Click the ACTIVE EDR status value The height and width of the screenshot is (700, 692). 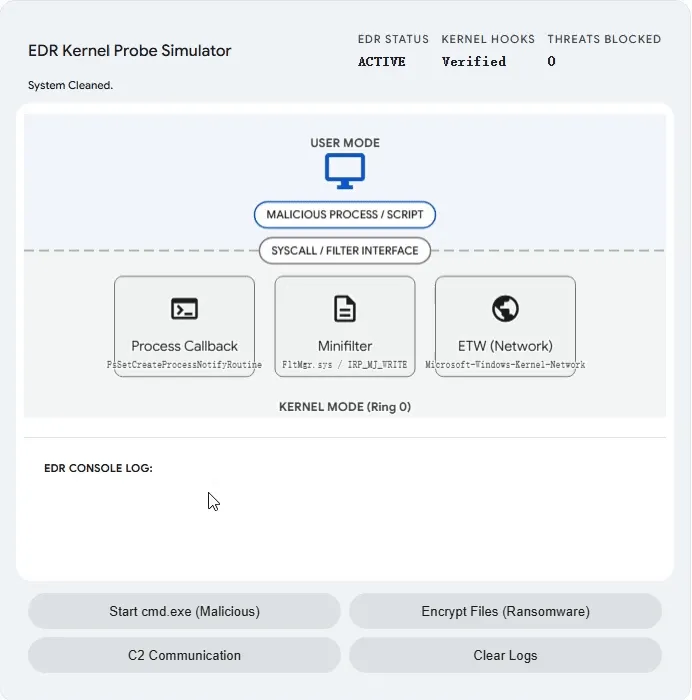[382, 62]
